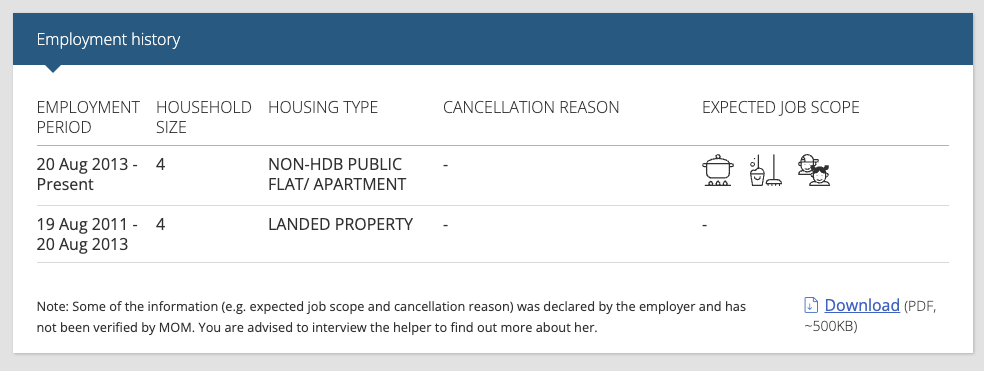Screen dimensions: 984x371
Task: Click the PDF download file icon
Action: (x=811, y=306)
